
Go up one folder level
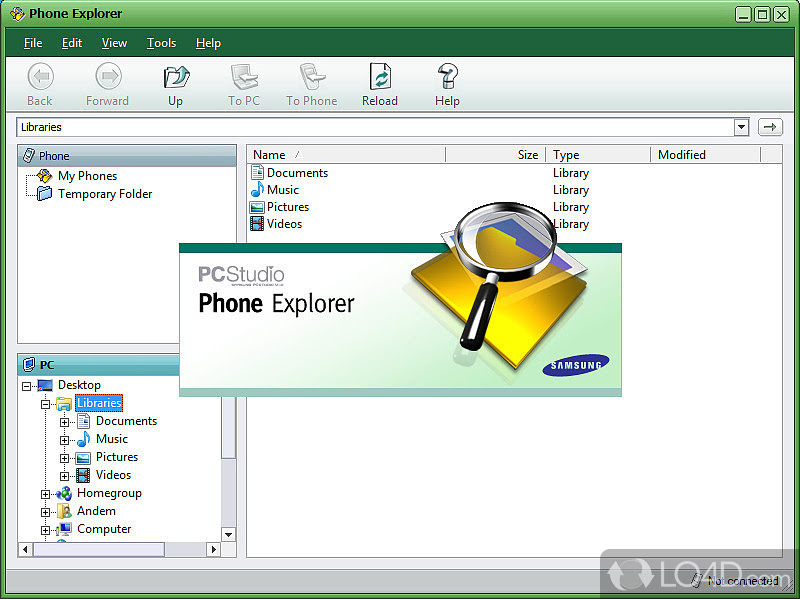tap(176, 85)
